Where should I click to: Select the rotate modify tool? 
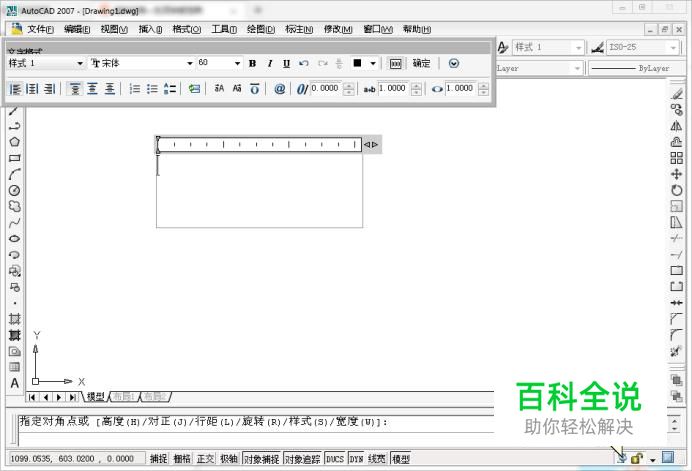coord(676,190)
